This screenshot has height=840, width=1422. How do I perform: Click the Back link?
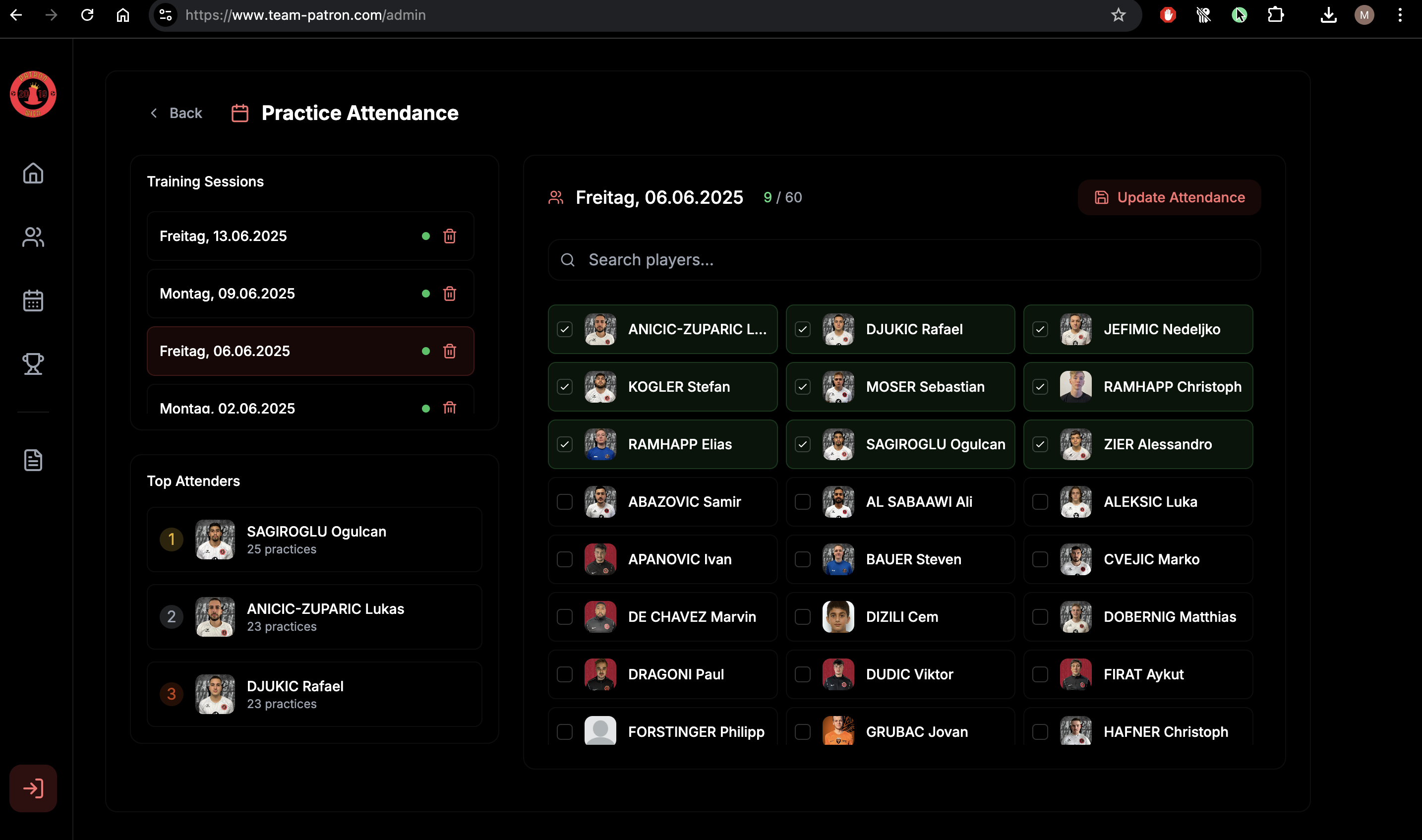tap(177, 113)
